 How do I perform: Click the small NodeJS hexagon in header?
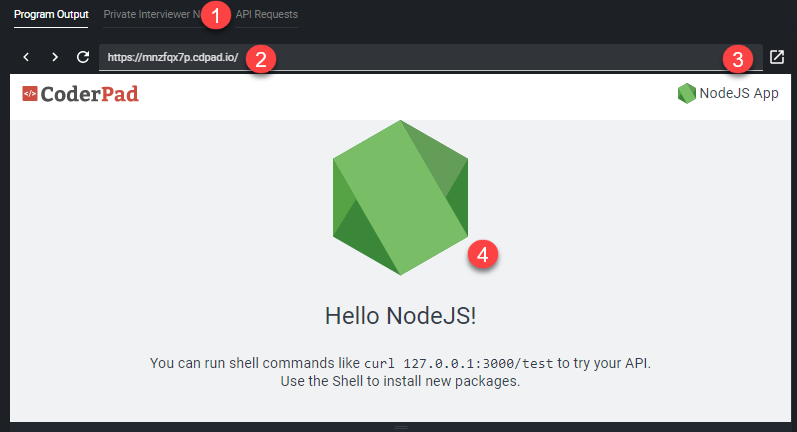pyautogui.click(x=686, y=94)
